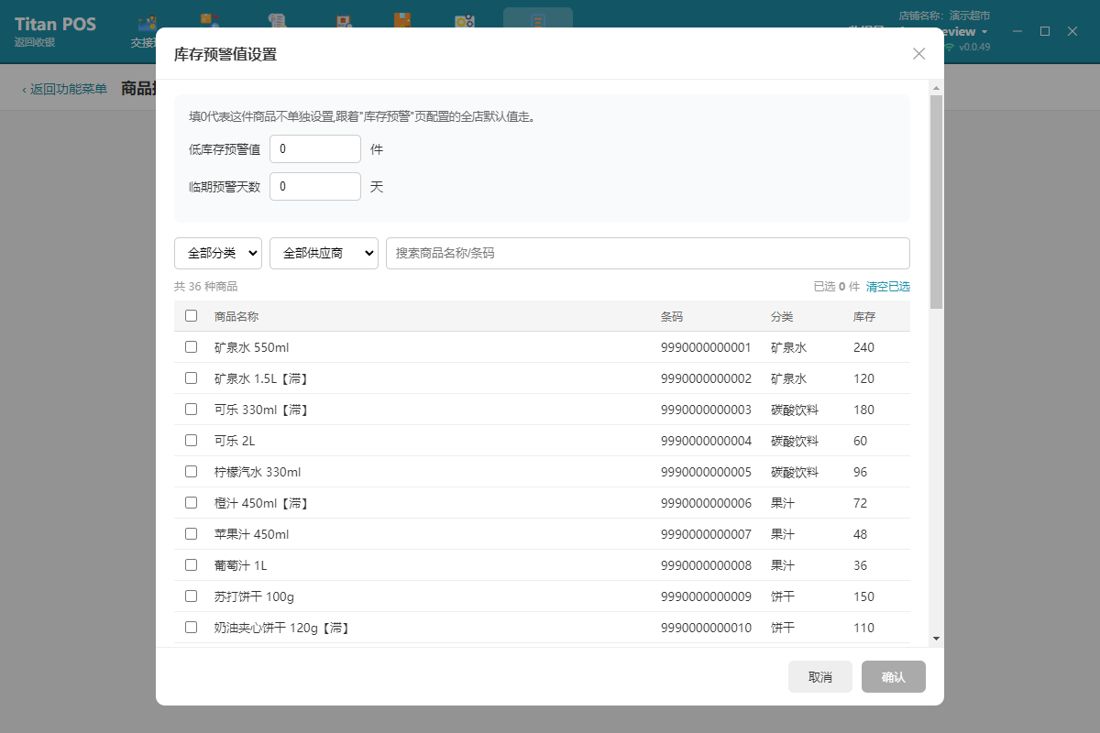Screen dimensions: 1100x733
Task: Click the 清空已选 link
Action: pyautogui.click(x=887, y=286)
